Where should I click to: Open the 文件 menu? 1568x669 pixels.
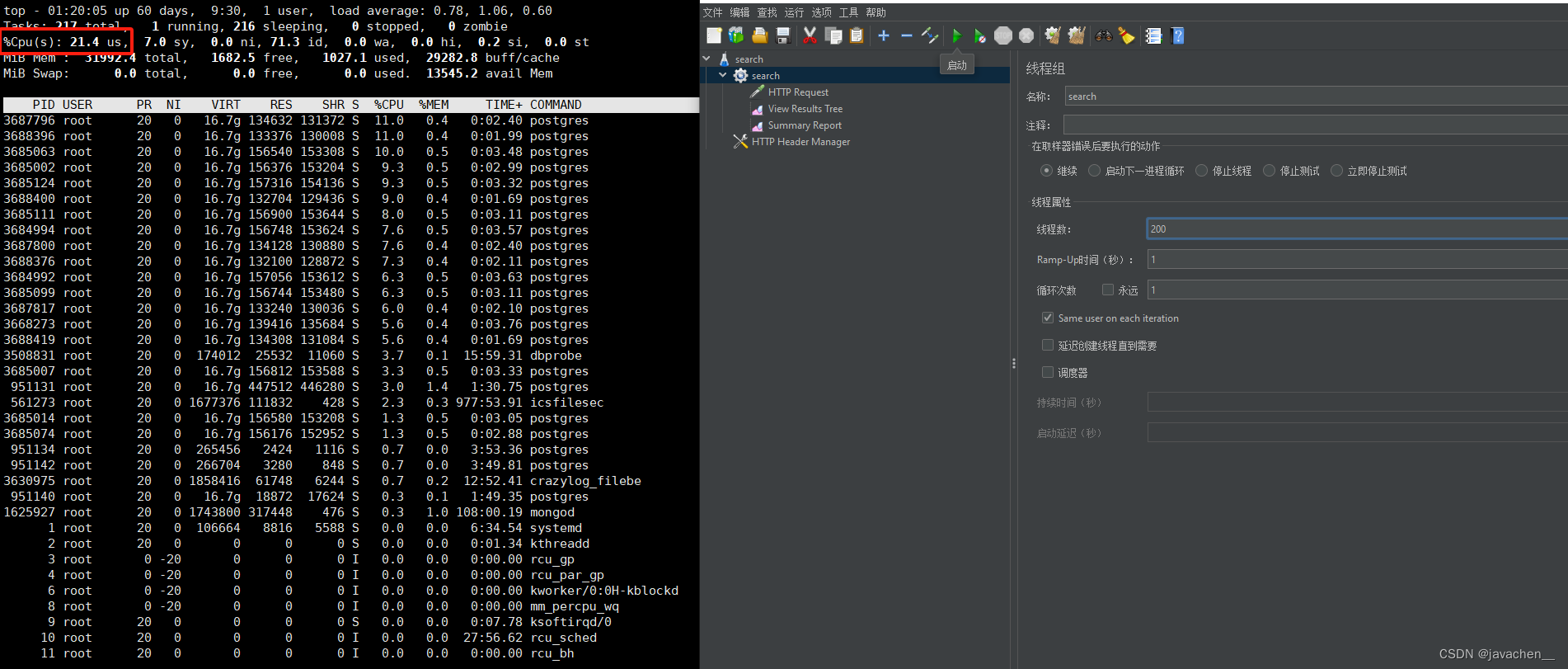712,12
